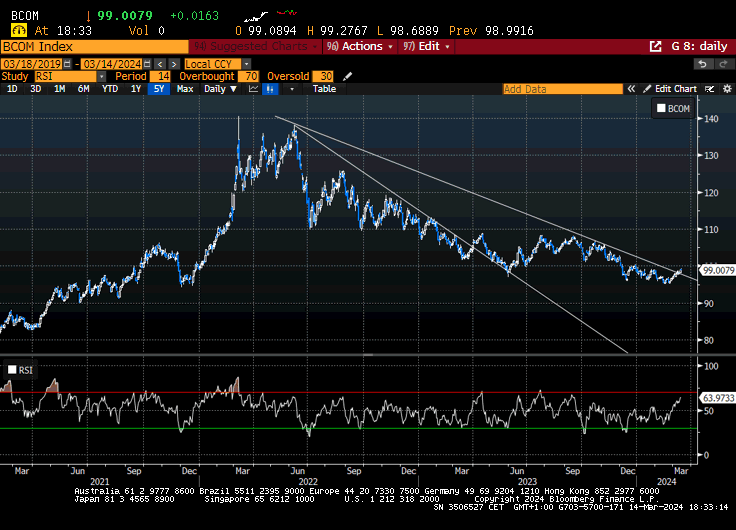Click the +0.0163 price change value

point(194,16)
